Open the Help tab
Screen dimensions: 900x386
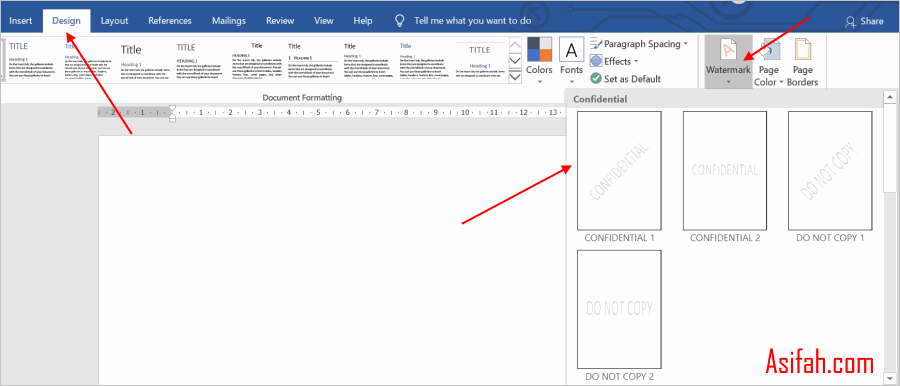point(363,21)
